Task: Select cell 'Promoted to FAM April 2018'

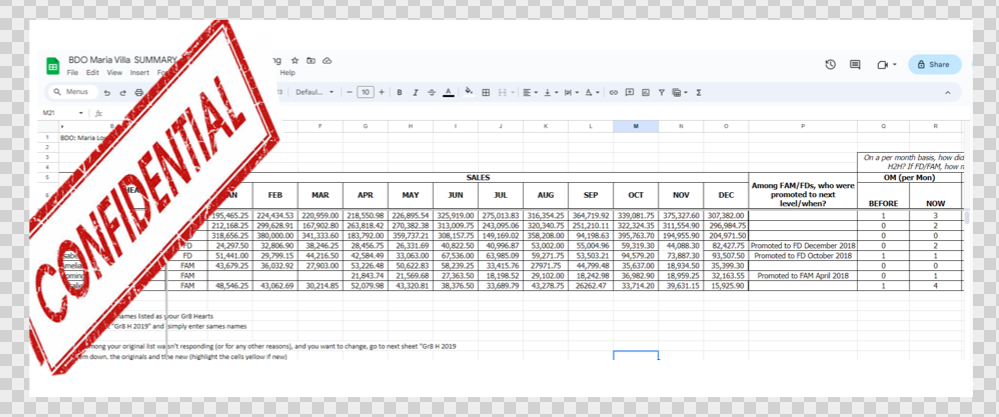Action: [x=803, y=276]
